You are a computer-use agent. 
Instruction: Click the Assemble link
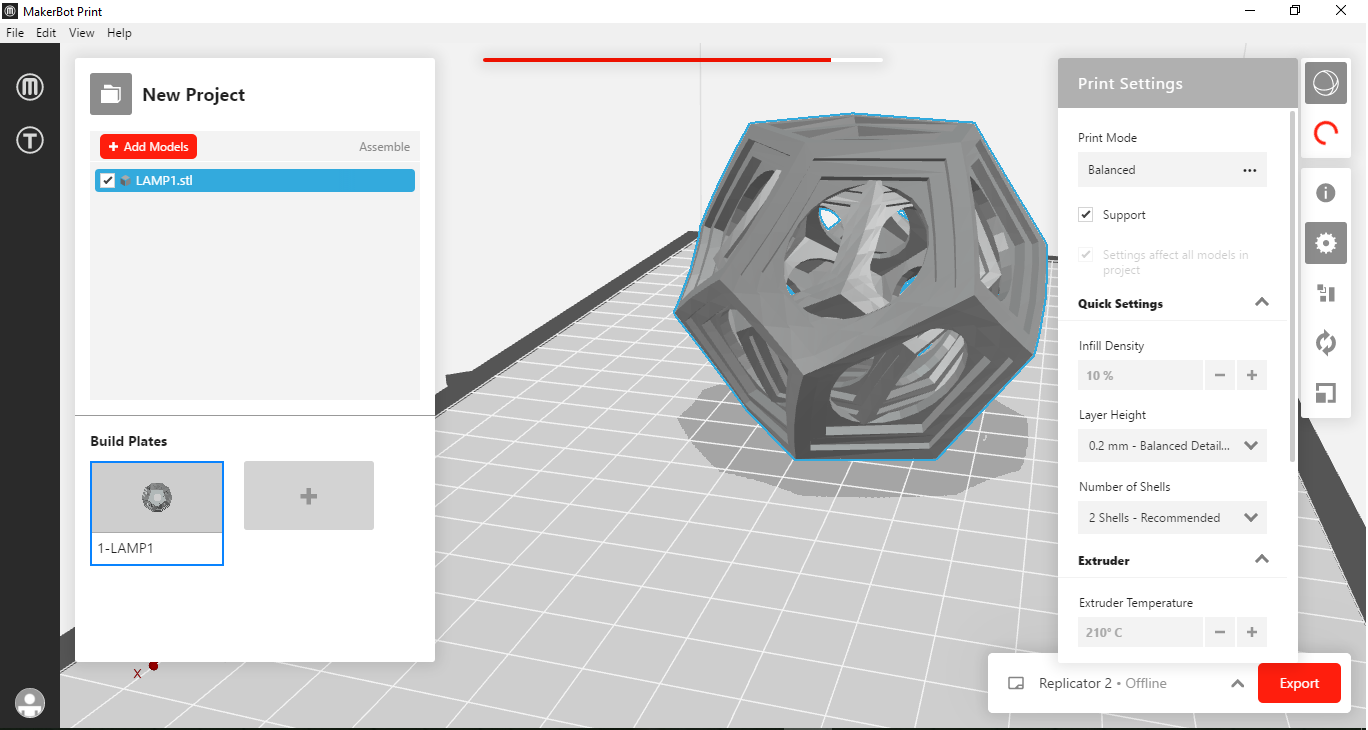pyautogui.click(x=385, y=147)
